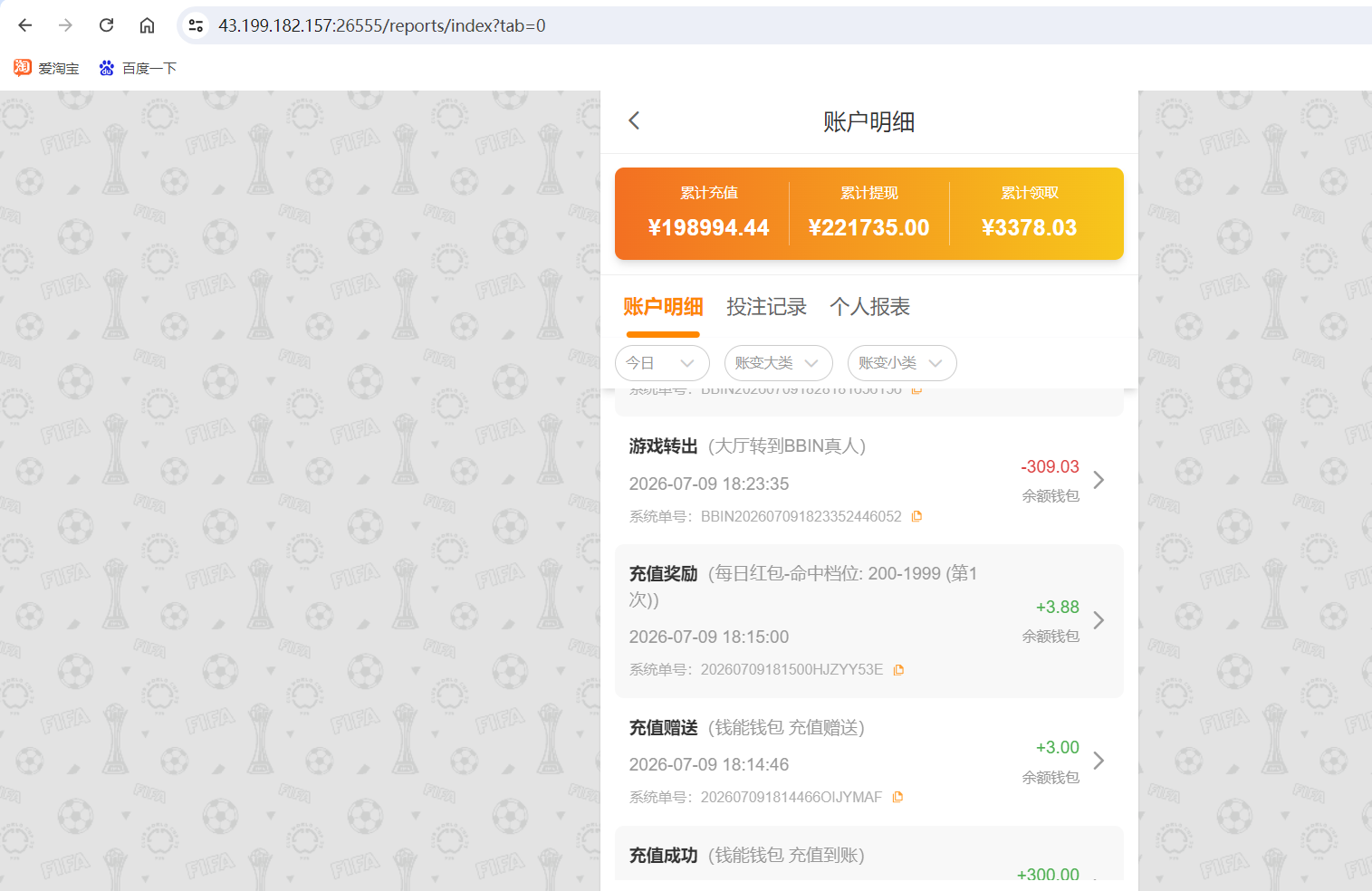Click the -309.03 amount
The image size is (1372, 891).
click(1050, 467)
